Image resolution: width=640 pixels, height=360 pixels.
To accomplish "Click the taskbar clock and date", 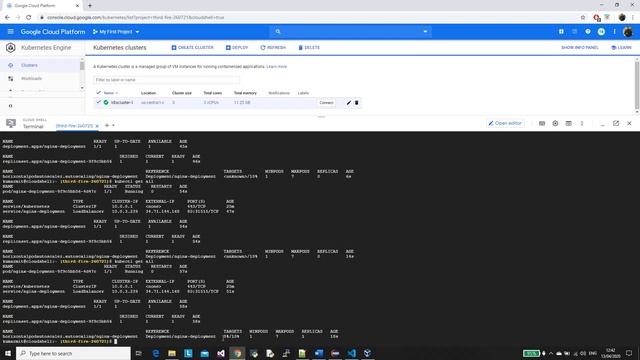I will (x=611, y=353).
